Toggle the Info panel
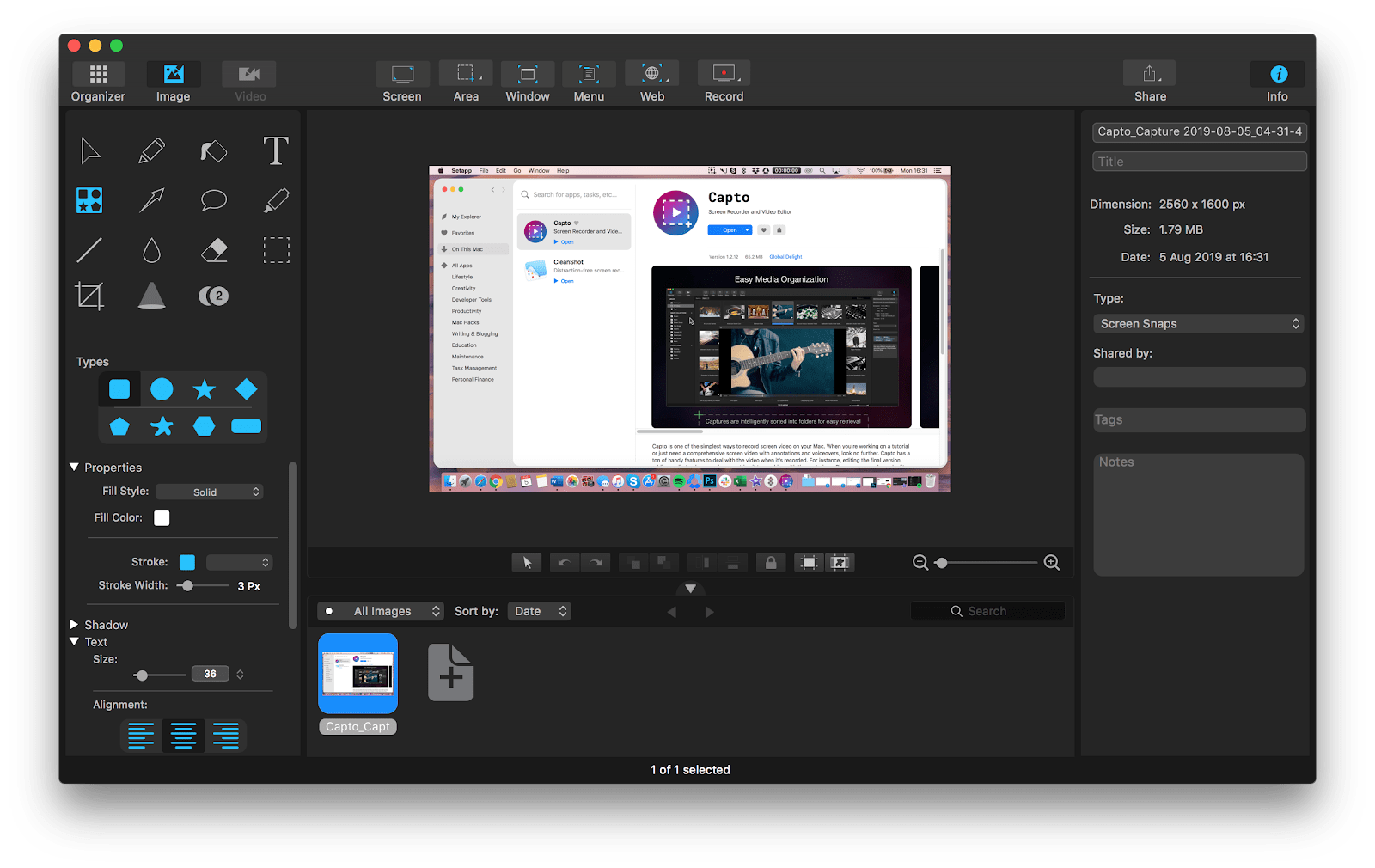This screenshot has width=1375, height=868. pyautogui.click(x=1278, y=83)
